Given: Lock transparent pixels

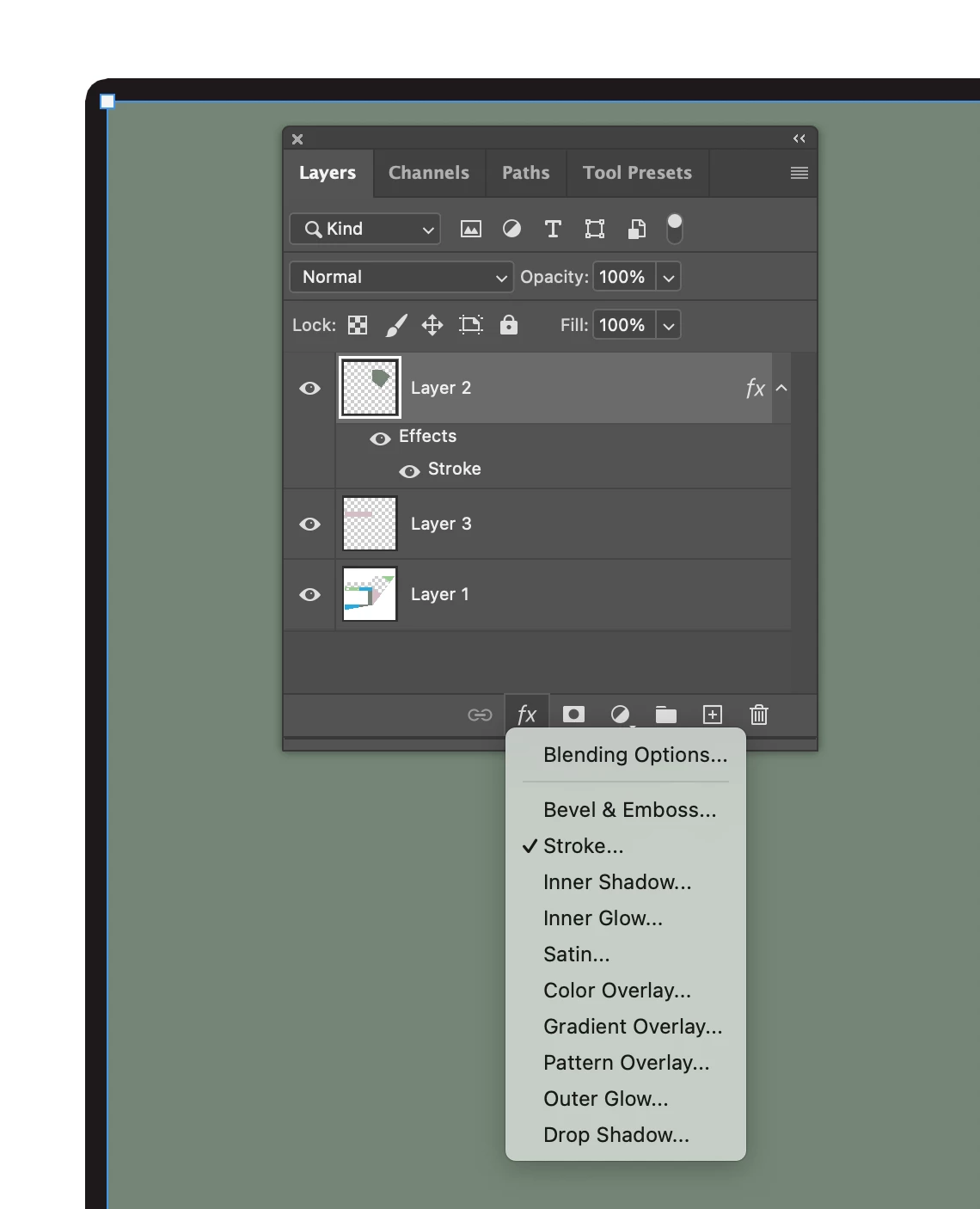Looking at the screenshot, I should [x=358, y=325].
